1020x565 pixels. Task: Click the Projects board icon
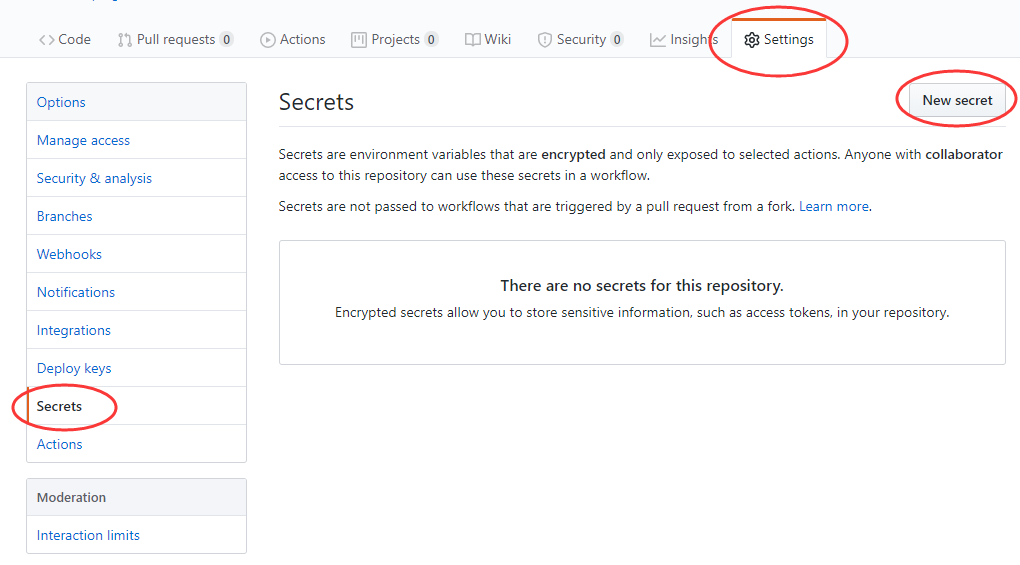point(359,40)
